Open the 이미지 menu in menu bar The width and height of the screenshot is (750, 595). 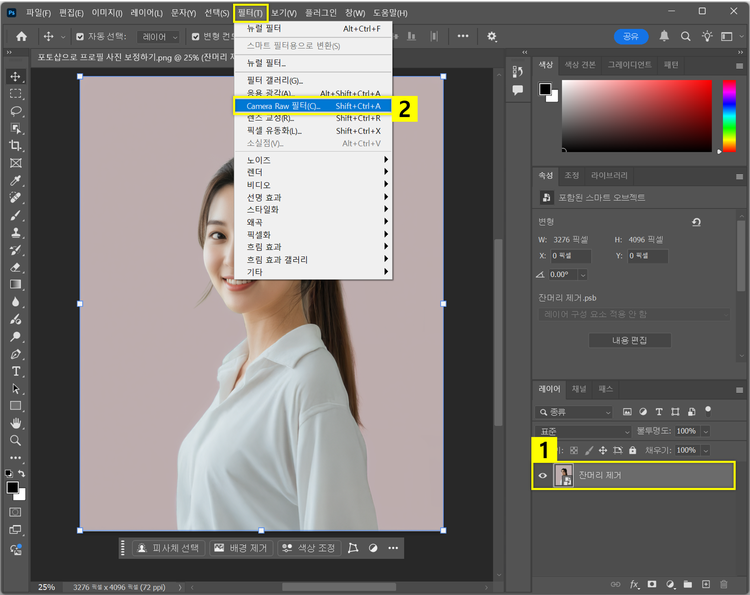(x=107, y=13)
